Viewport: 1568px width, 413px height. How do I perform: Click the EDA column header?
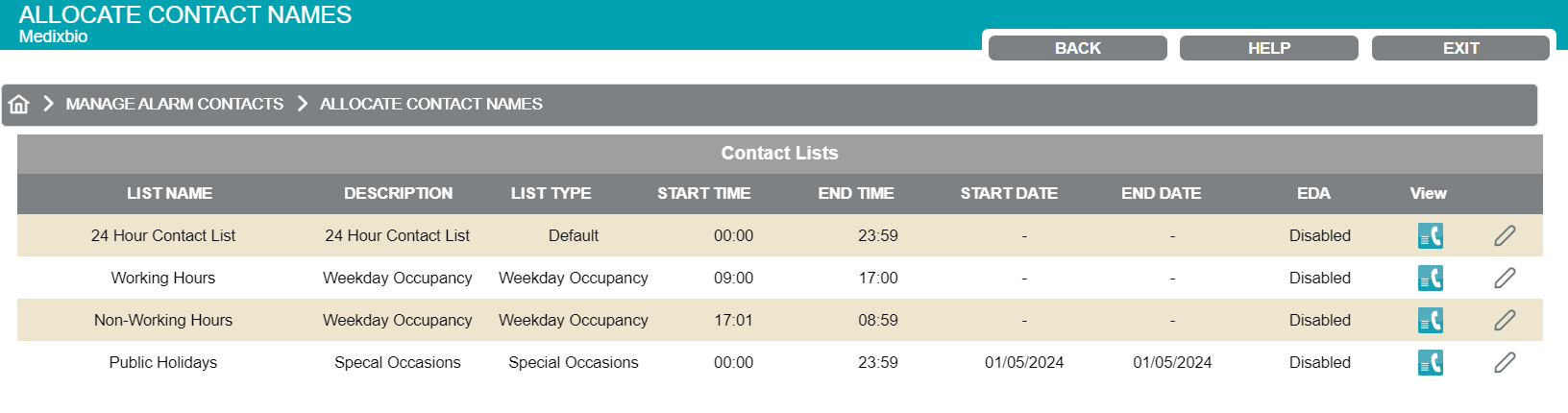[x=1313, y=193]
